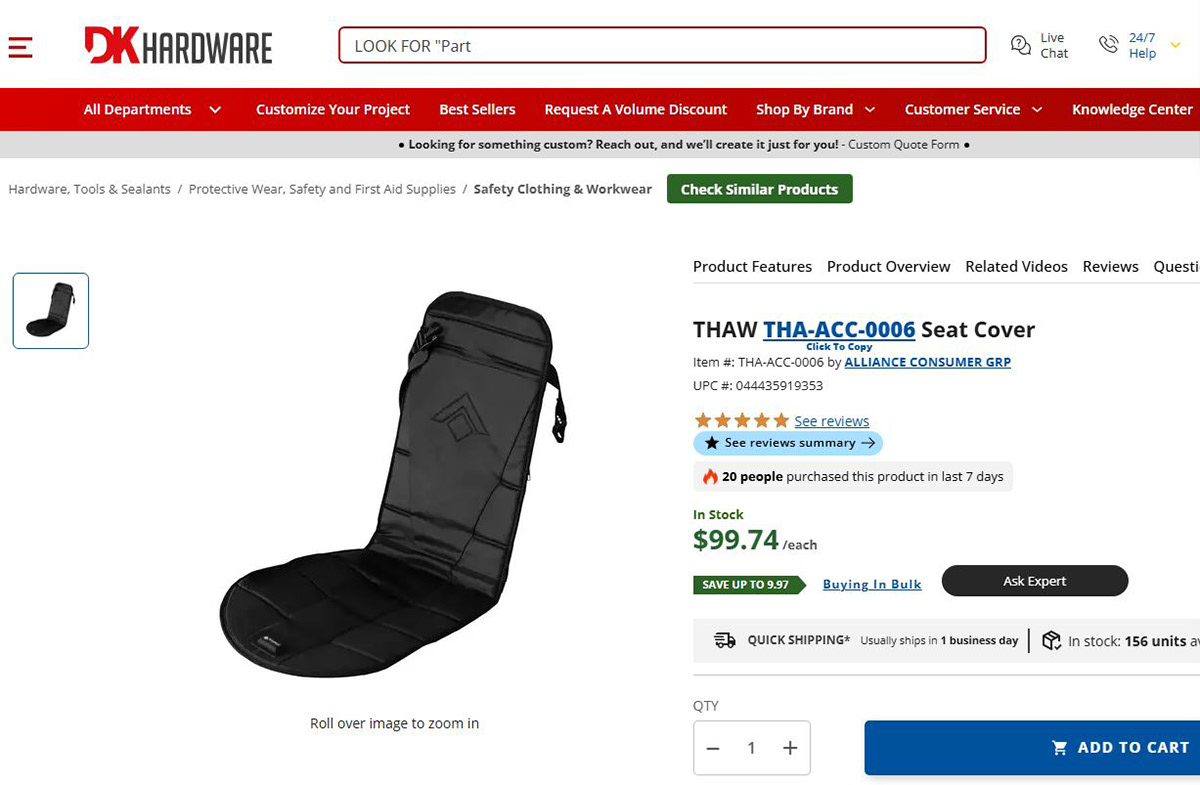Click the in-stock box icon
The width and height of the screenshot is (1200, 785).
point(1051,640)
